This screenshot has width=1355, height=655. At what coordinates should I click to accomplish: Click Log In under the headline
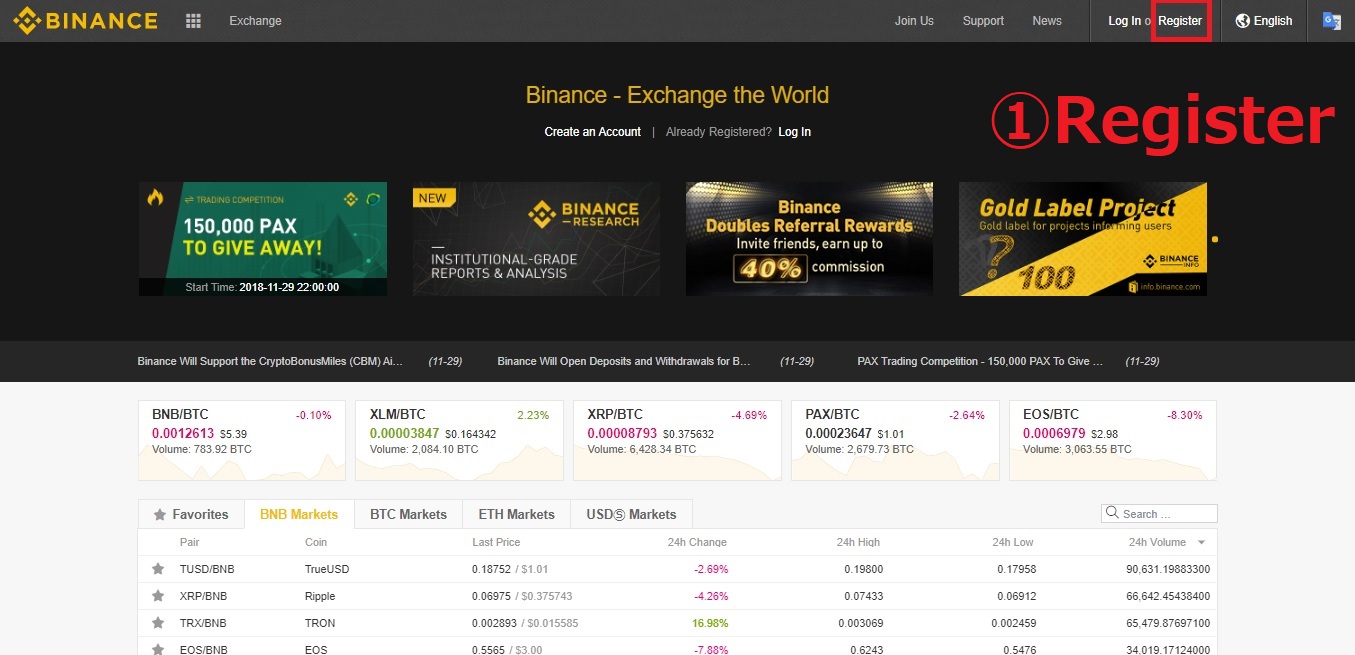(795, 132)
